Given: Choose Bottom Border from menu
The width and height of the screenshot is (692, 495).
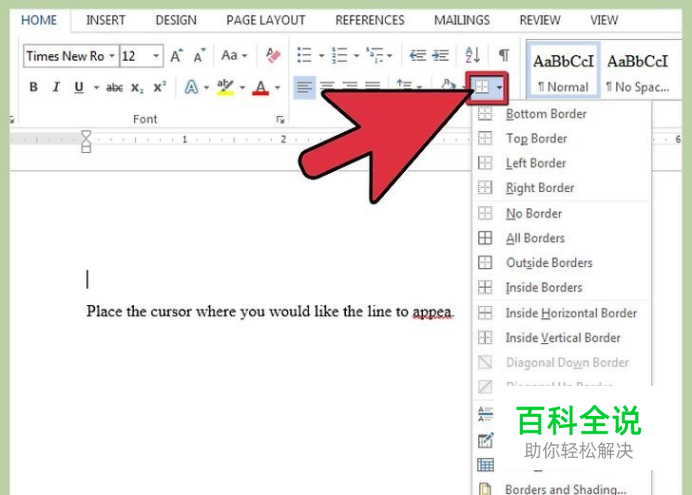Looking at the screenshot, I should [x=562, y=114].
